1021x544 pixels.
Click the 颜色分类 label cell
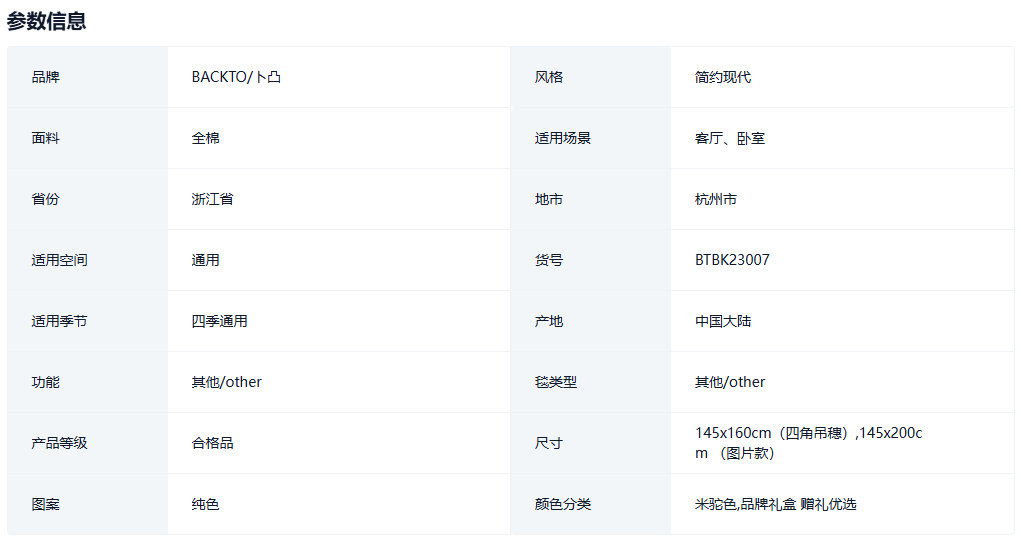563,504
